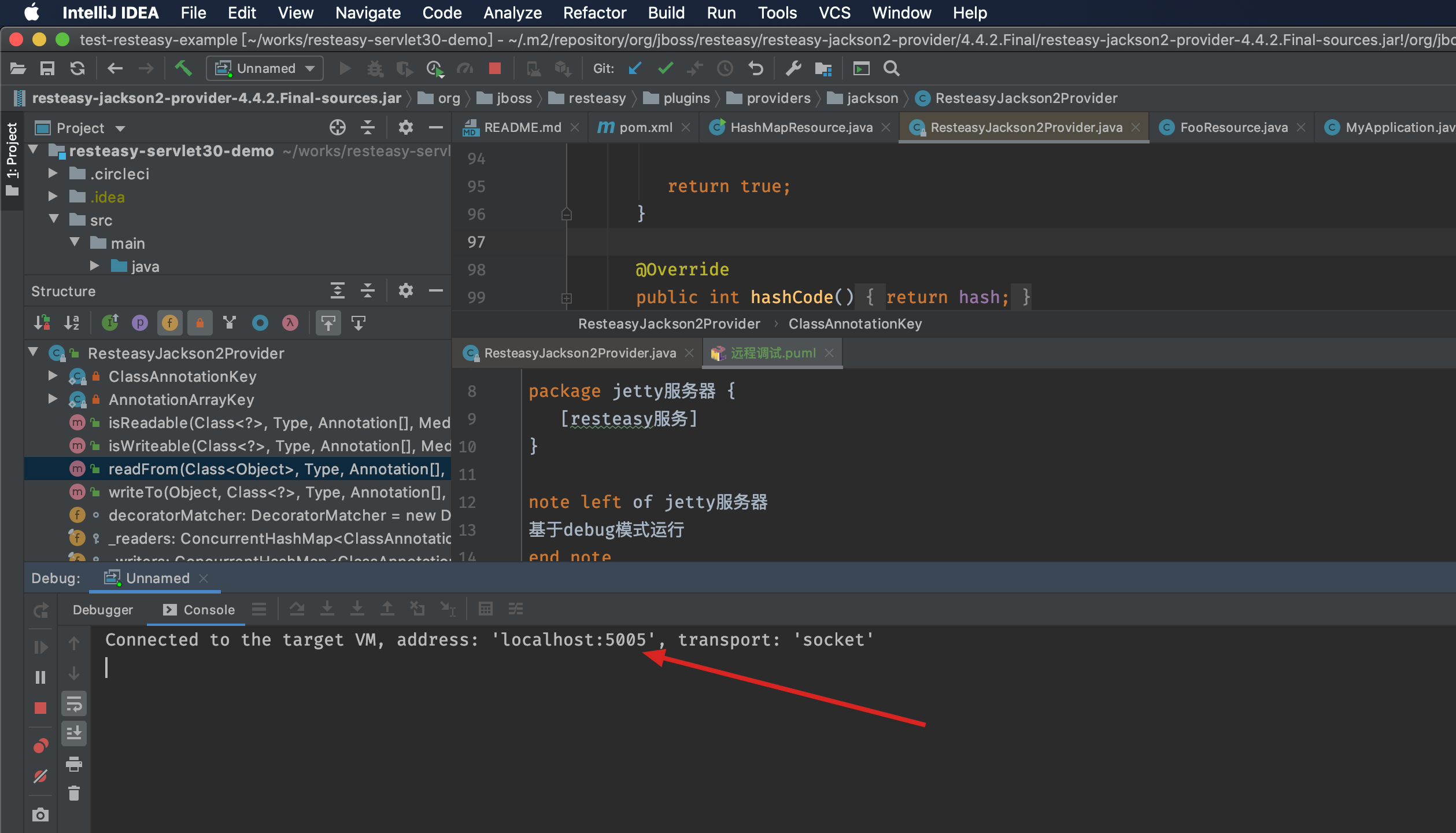This screenshot has height=833, width=1456.
Task: Click the Debug bug icon in toolbar
Action: 375,68
